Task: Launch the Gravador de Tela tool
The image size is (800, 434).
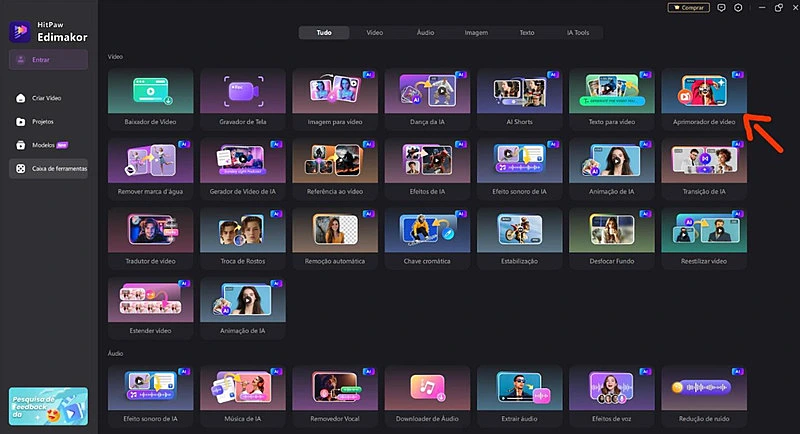Action: 242,96
